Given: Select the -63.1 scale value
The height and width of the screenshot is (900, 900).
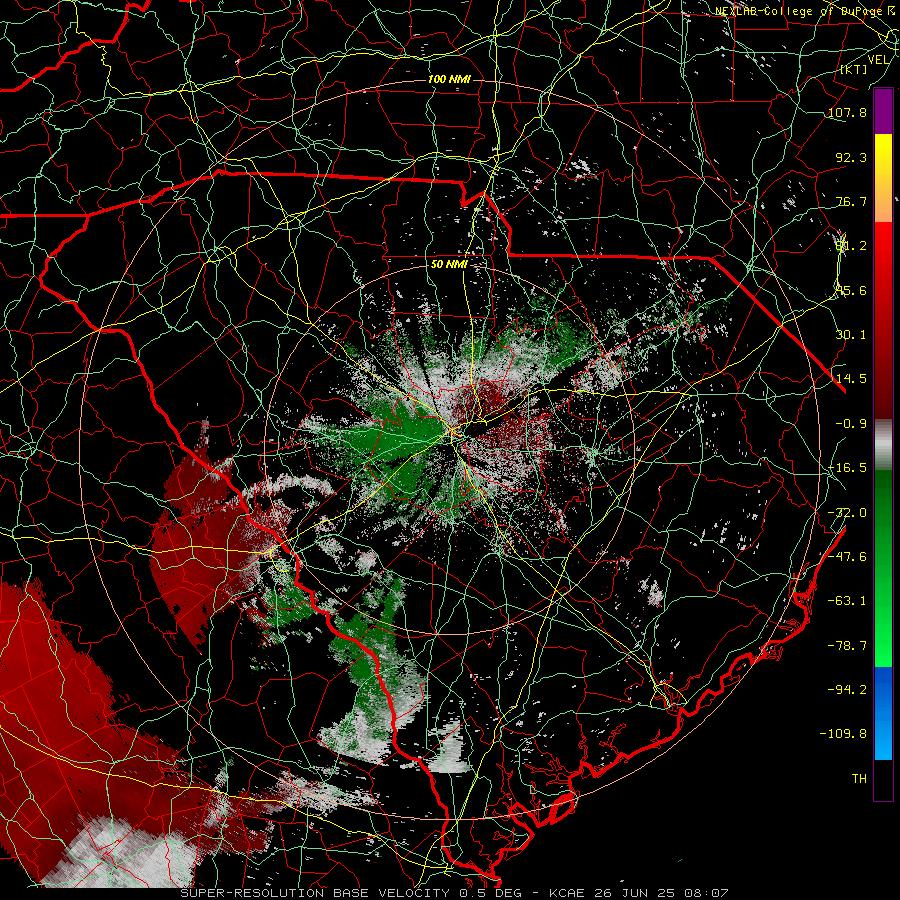Looking at the screenshot, I should coord(847,601).
